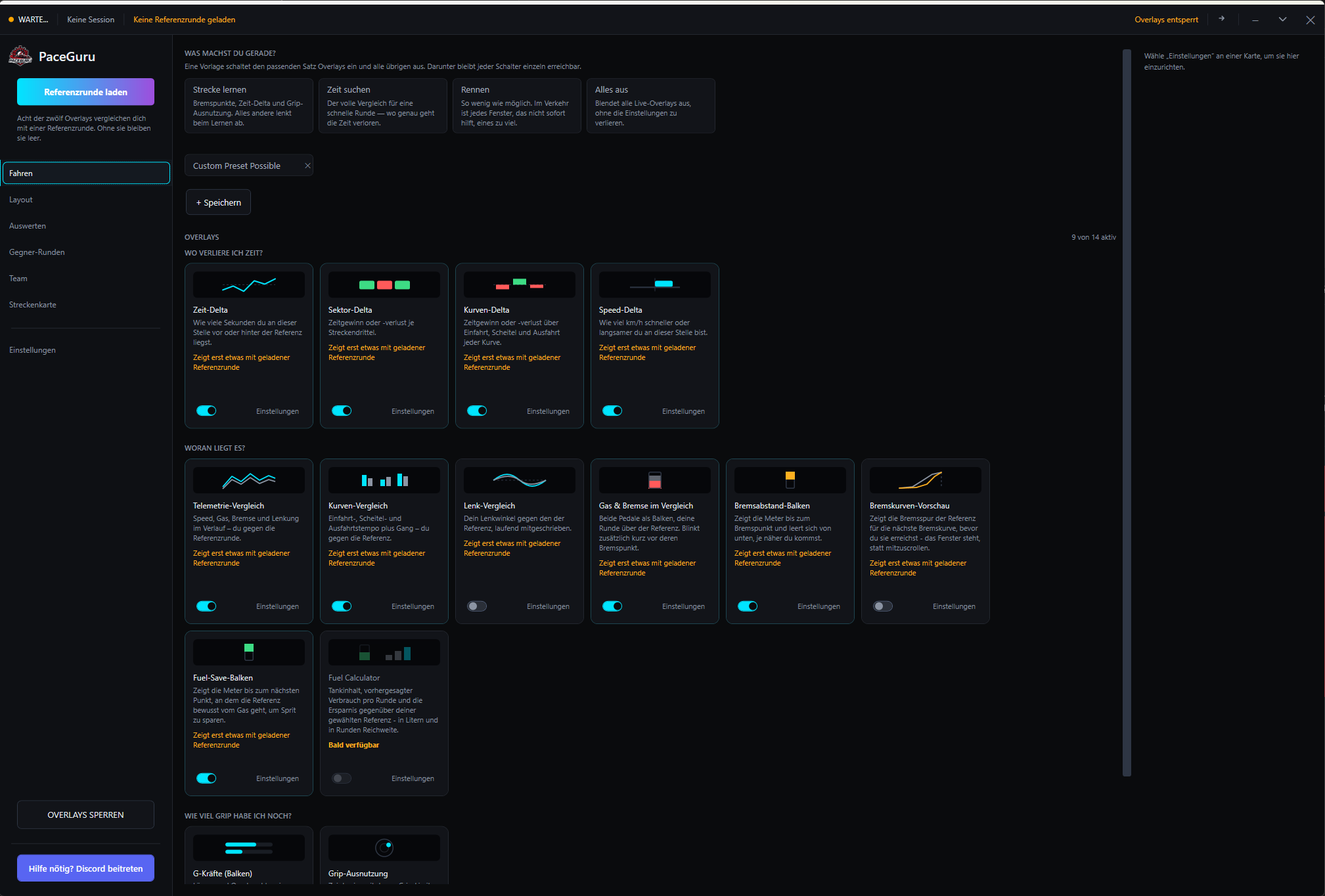Open the Streckenkarte section
The image size is (1325, 896).
pos(86,305)
